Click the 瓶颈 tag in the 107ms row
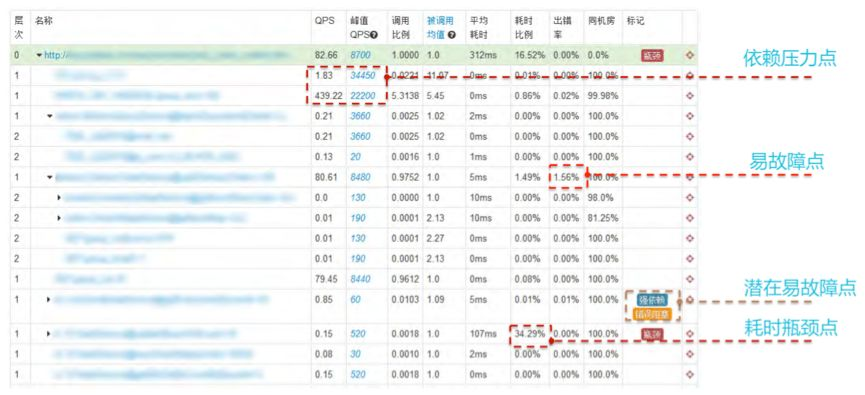Image resolution: width=865 pixels, height=395 pixels. coord(652,334)
